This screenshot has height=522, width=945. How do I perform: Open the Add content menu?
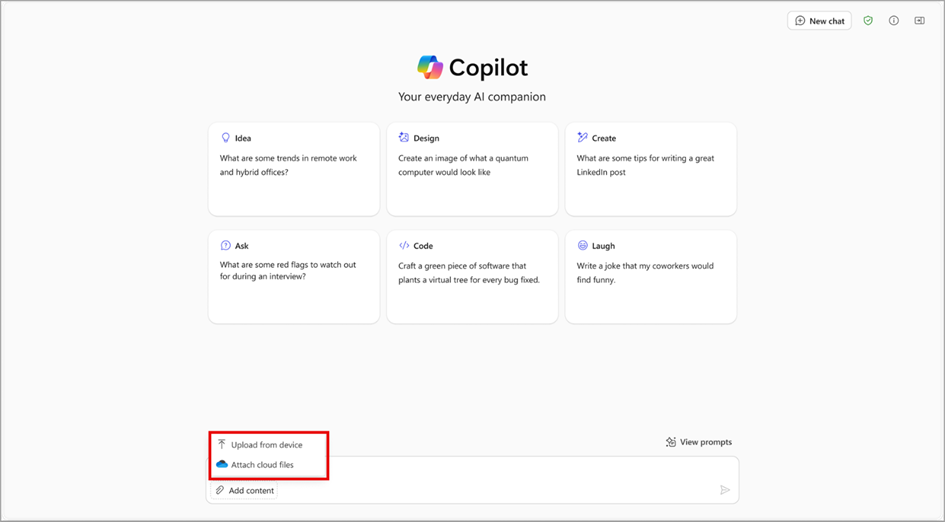pyautogui.click(x=245, y=490)
